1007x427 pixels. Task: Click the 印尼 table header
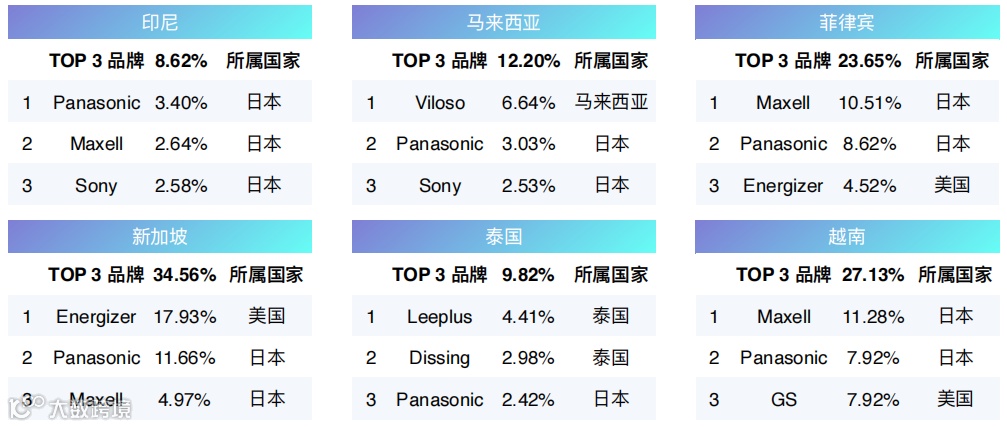pyautogui.click(x=160, y=22)
